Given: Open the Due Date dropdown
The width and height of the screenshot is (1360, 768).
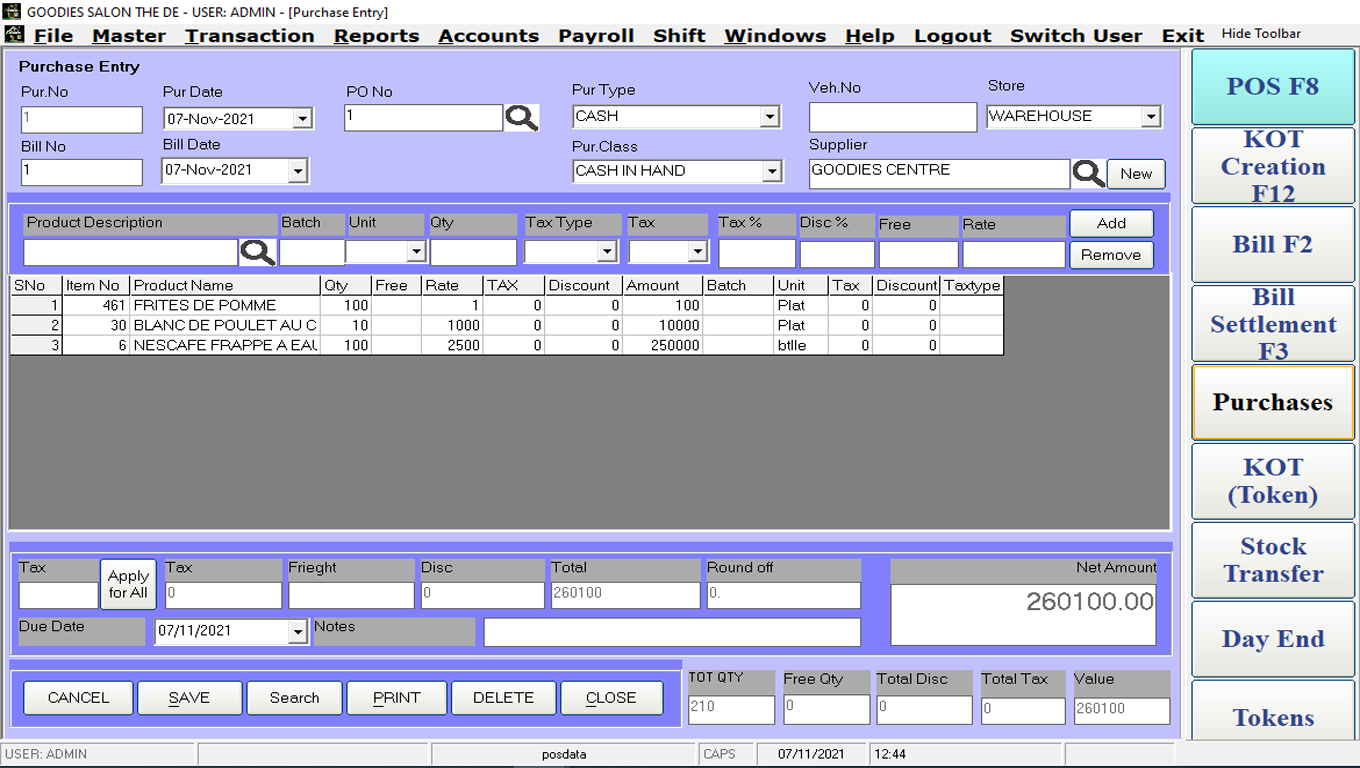Looking at the screenshot, I should pos(297,632).
